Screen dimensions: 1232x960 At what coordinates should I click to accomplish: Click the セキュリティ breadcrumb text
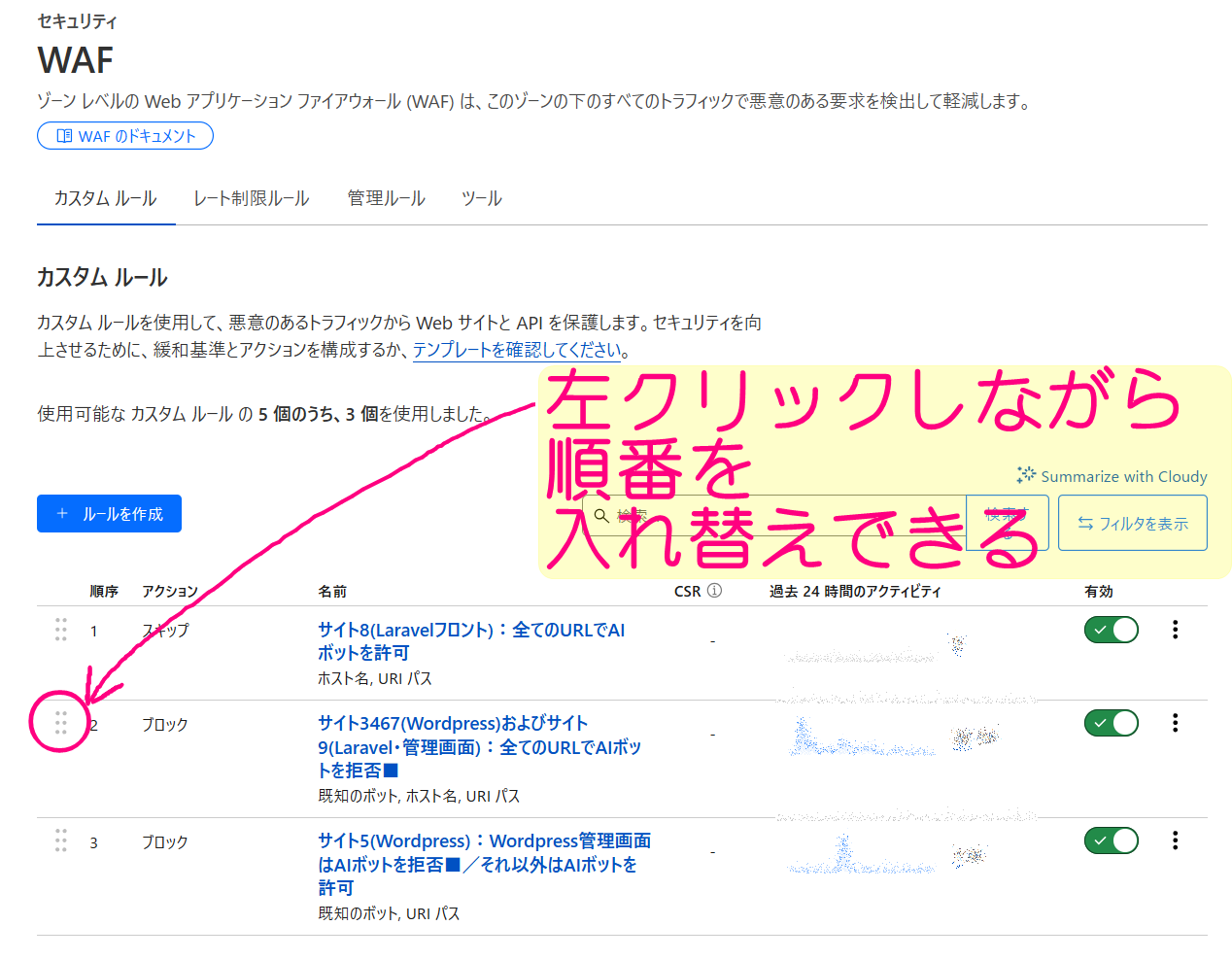(x=77, y=20)
